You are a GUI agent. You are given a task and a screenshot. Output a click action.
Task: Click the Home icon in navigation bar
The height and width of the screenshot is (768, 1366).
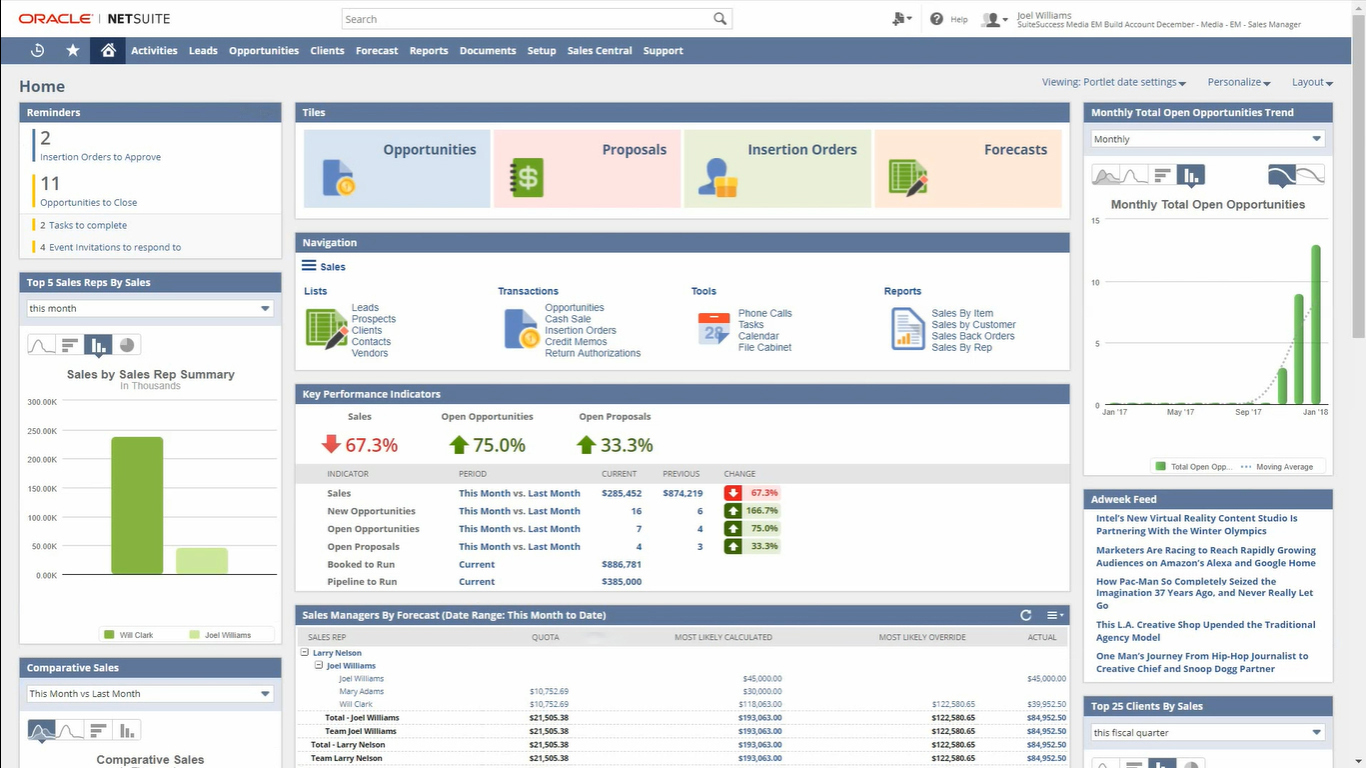(x=108, y=51)
